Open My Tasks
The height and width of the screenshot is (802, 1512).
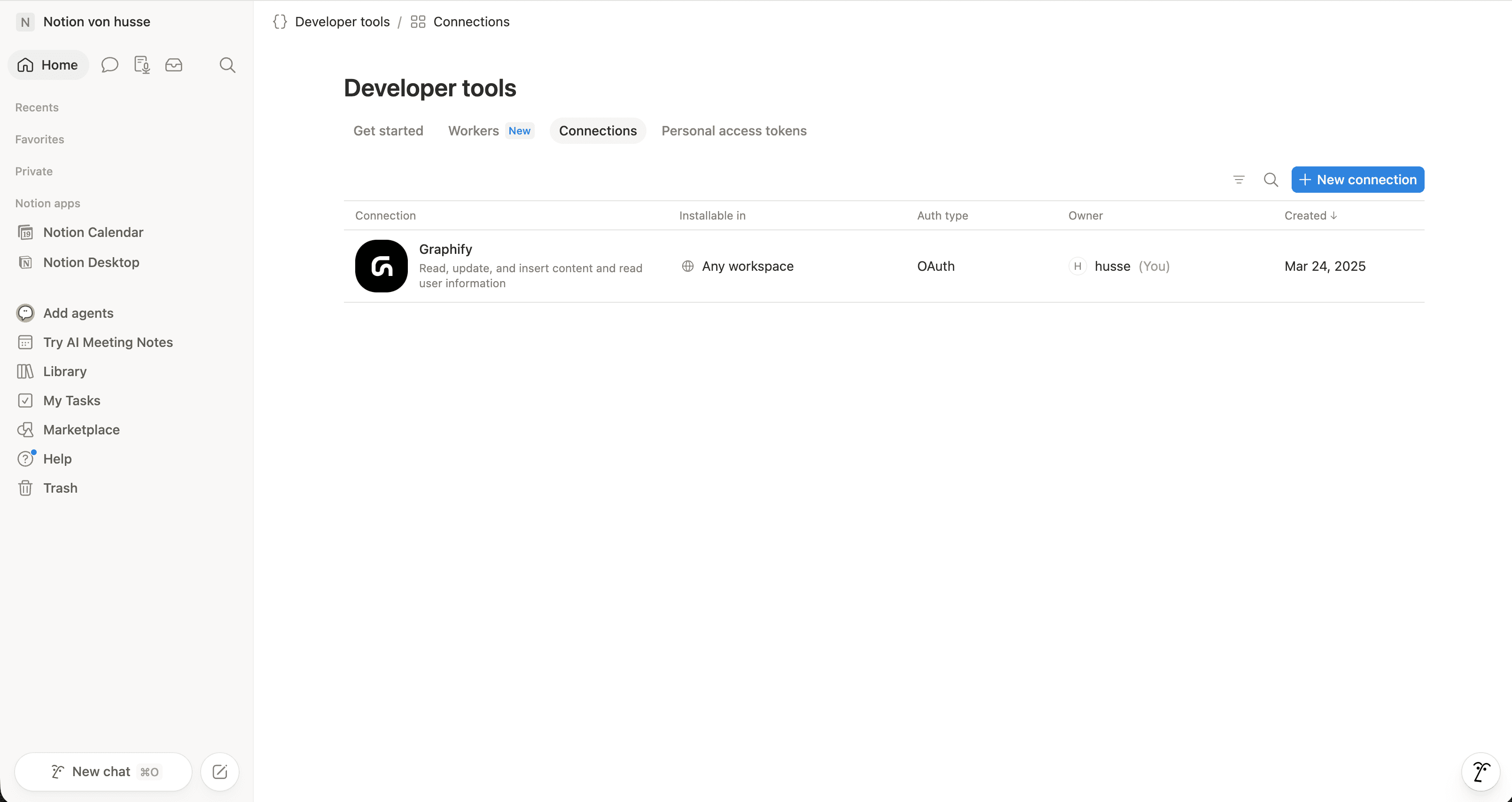71,401
